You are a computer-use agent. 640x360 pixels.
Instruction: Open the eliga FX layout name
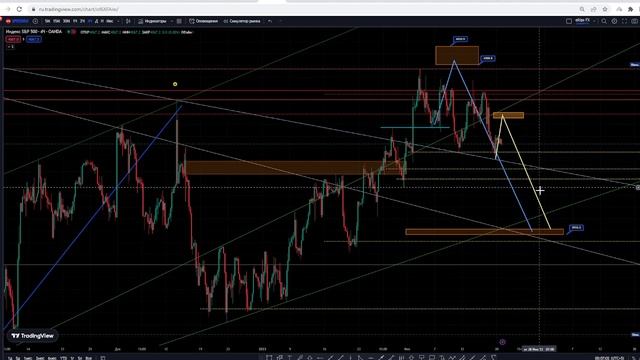click(x=582, y=20)
